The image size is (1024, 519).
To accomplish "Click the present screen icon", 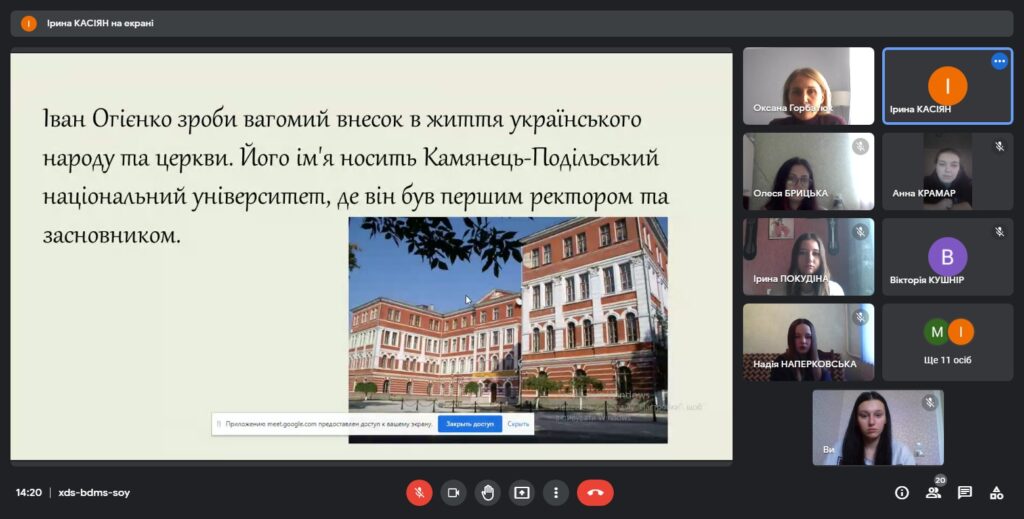I will (x=521, y=492).
